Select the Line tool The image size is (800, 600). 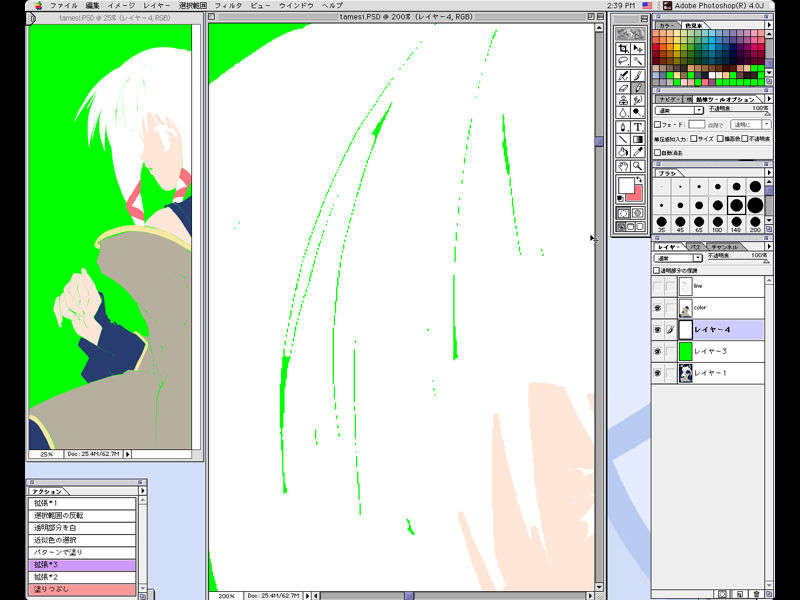[623, 139]
